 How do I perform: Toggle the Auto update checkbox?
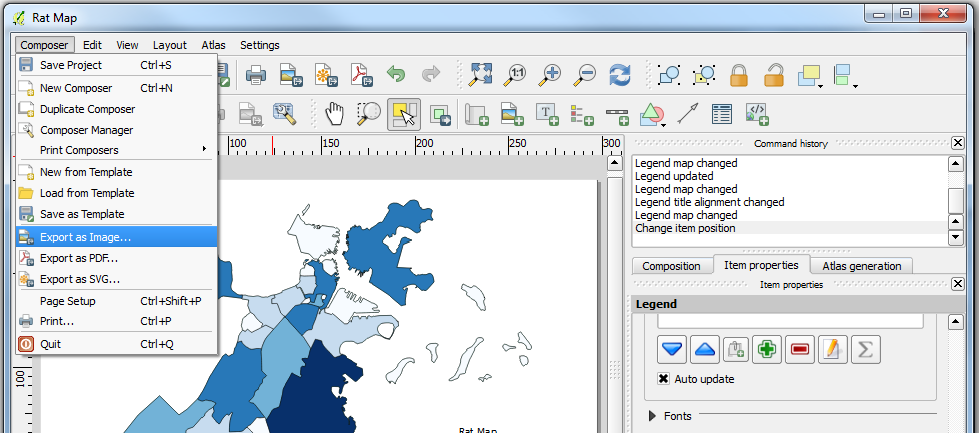coord(663,379)
